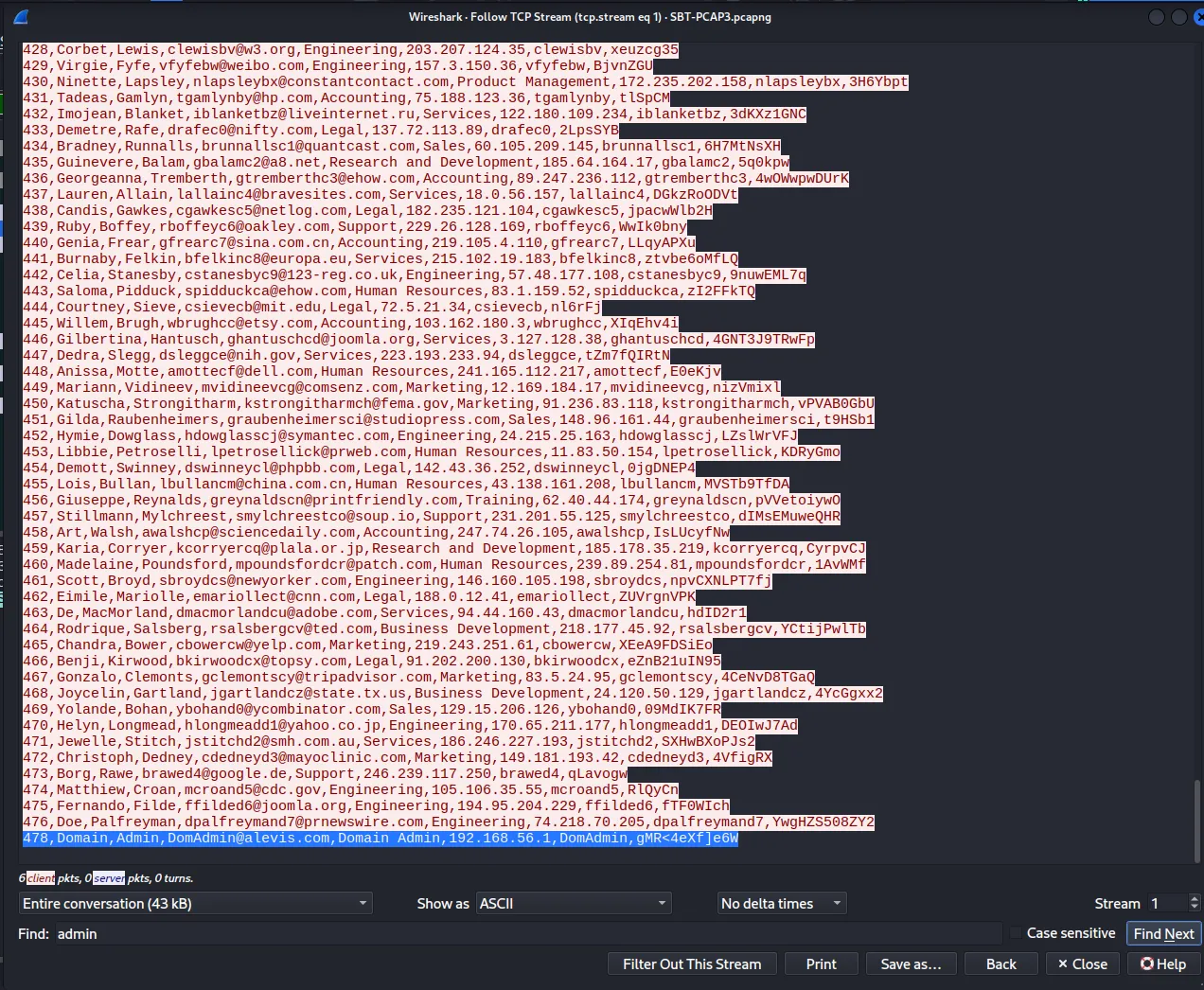Click line 462 Eimile Mariolle
This screenshot has width=1204, height=990.
(359, 596)
